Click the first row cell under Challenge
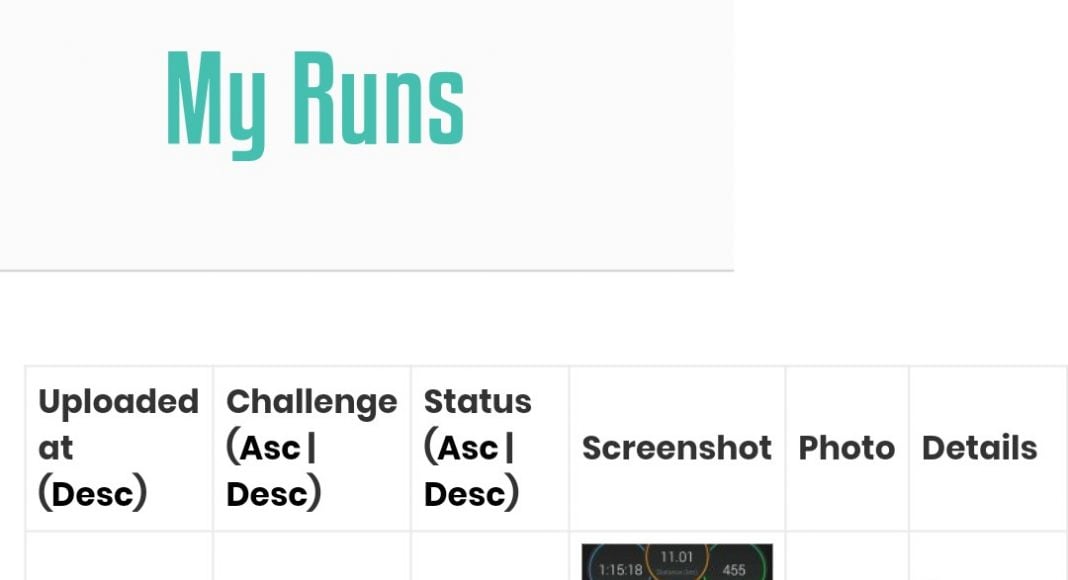This screenshot has height=580, width=1068. pyautogui.click(x=311, y=558)
